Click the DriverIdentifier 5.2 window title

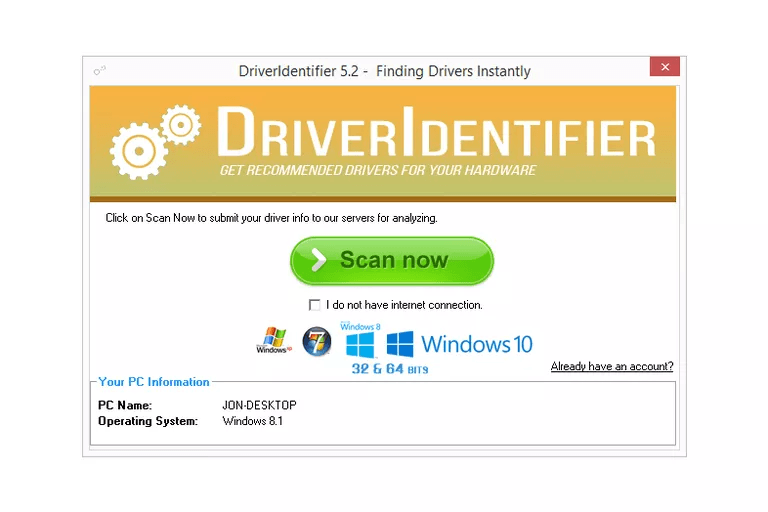pyautogui.click(x=384, y=72)
